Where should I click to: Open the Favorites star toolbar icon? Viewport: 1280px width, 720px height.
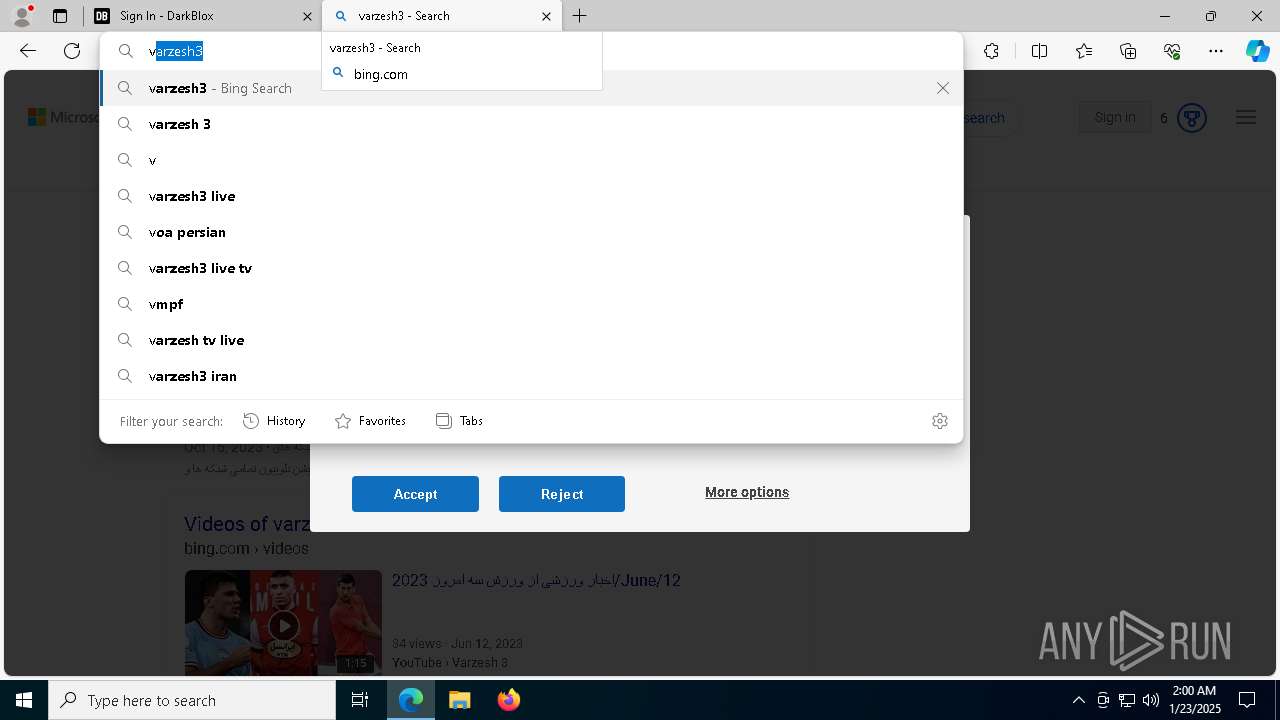pos(1084,51)
